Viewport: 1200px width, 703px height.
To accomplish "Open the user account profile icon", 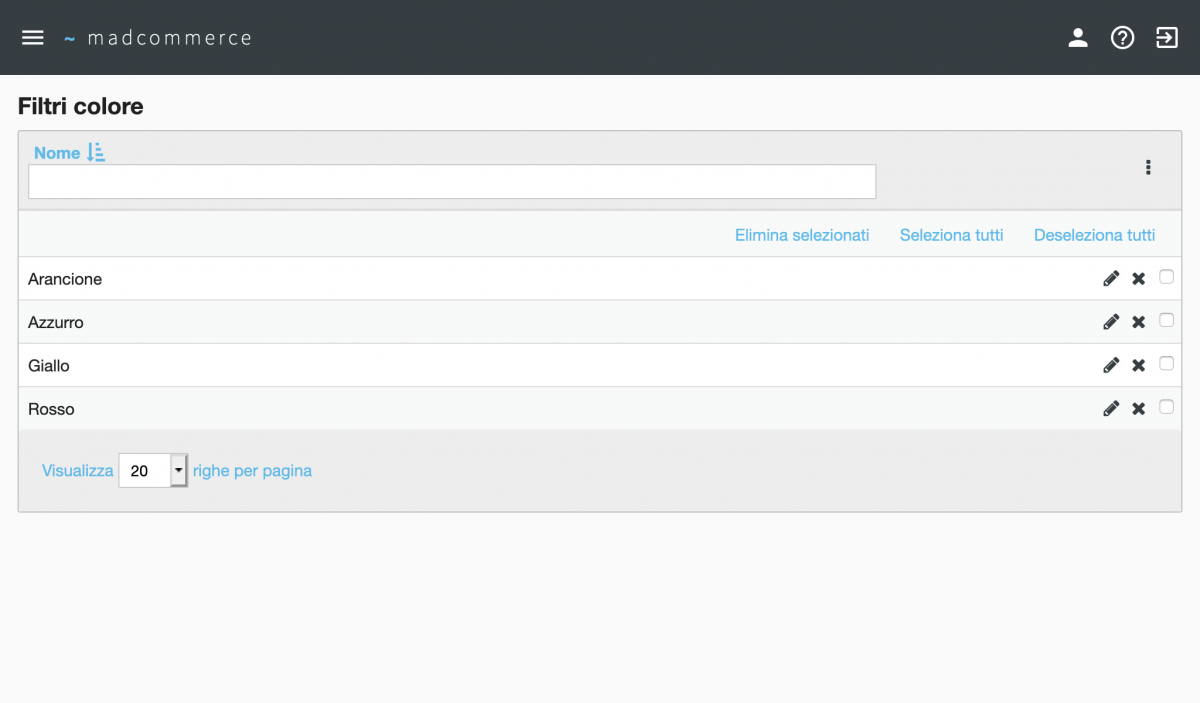I will [1077, 38].
